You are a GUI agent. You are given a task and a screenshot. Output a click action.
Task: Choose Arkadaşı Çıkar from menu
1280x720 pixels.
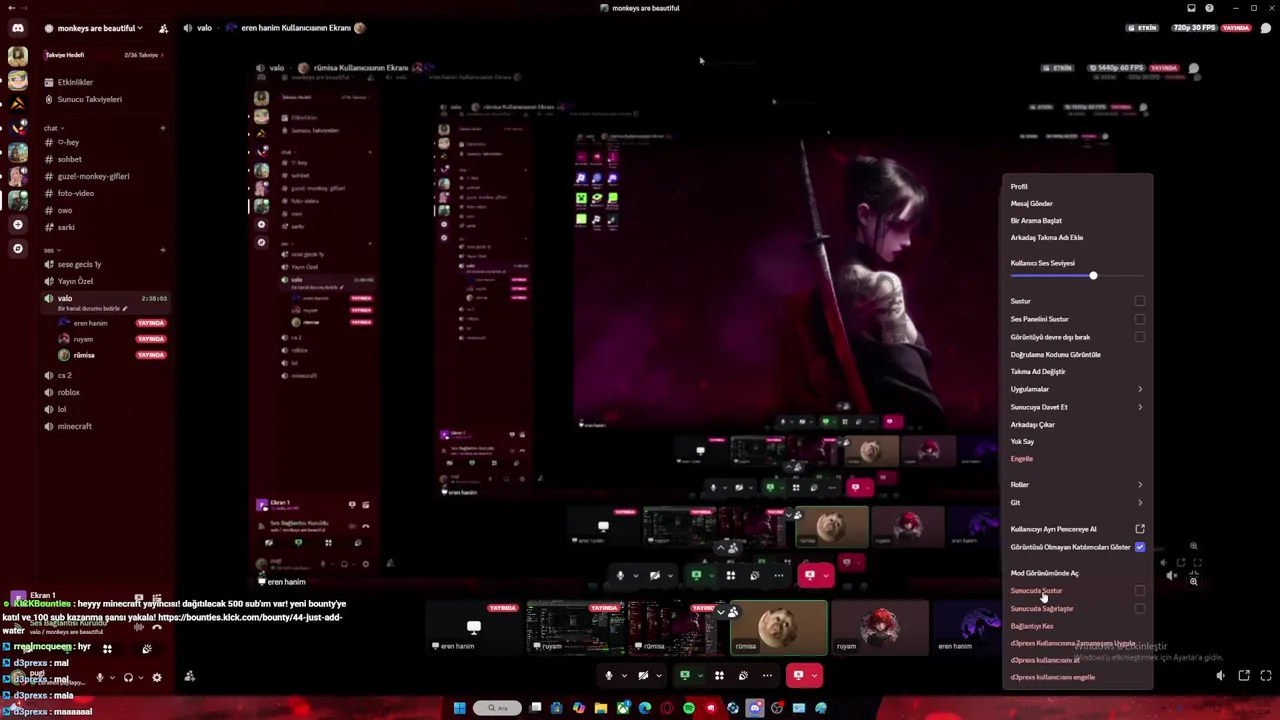click(x=1032, y=425)
